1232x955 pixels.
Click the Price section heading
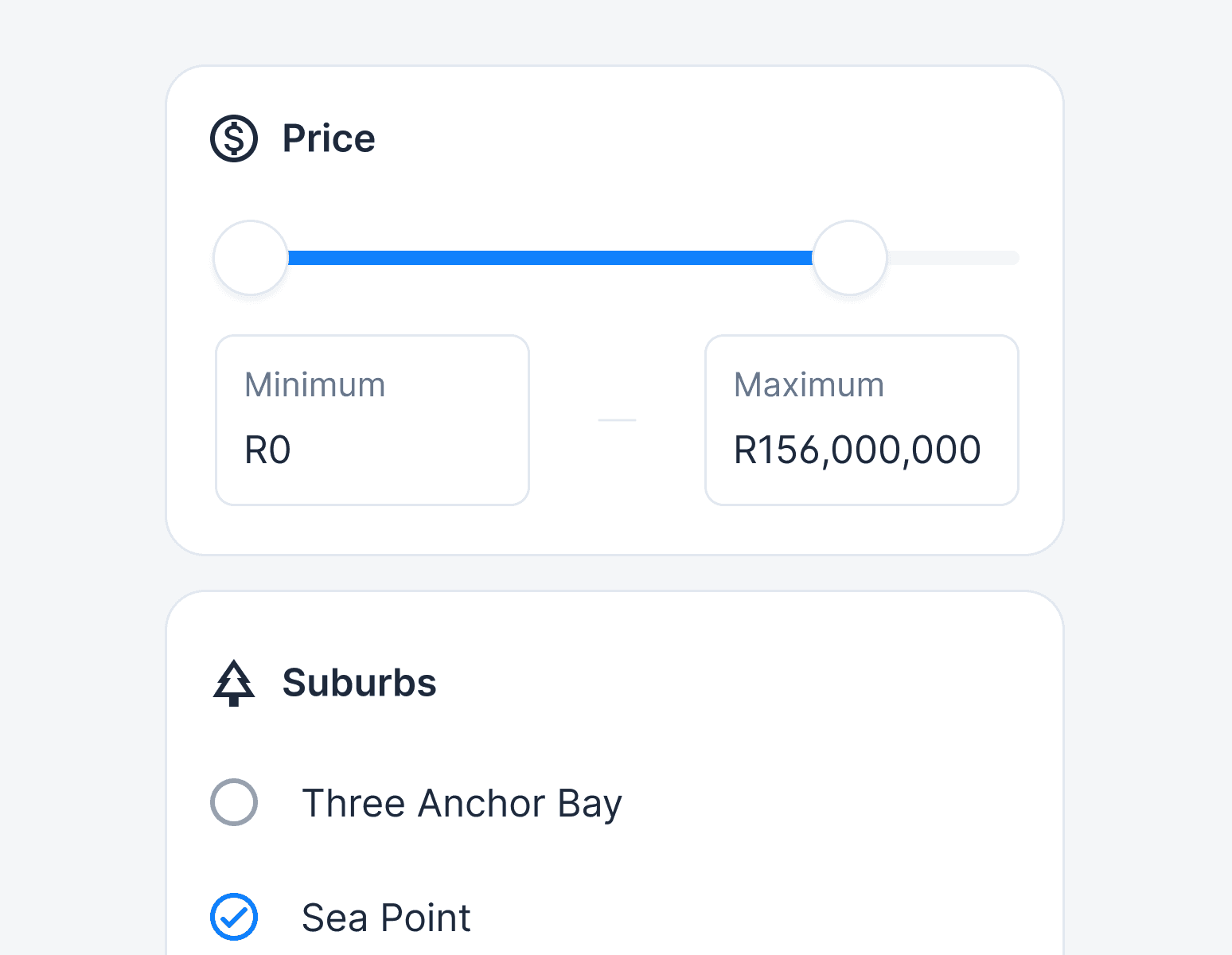pyautogui.click(x=329, y=138)
